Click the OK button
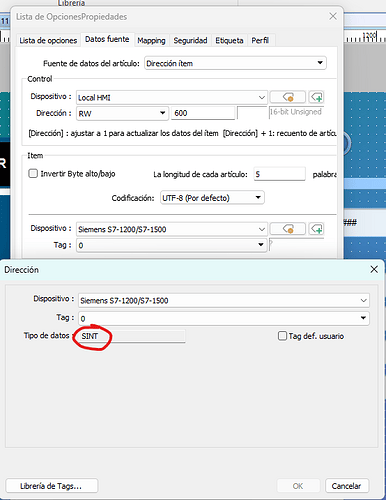 pyautogui.click(x=298, y=486)
